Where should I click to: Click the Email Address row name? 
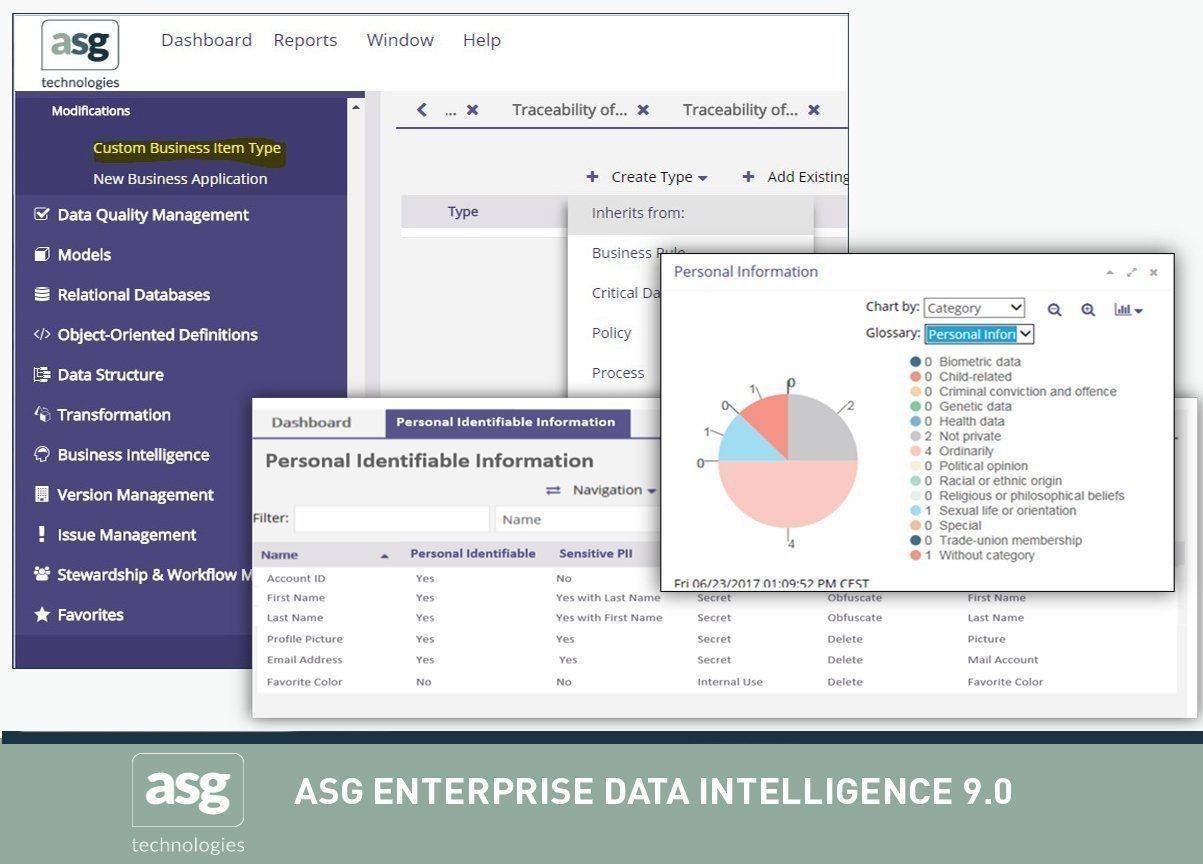click(304, 660)
